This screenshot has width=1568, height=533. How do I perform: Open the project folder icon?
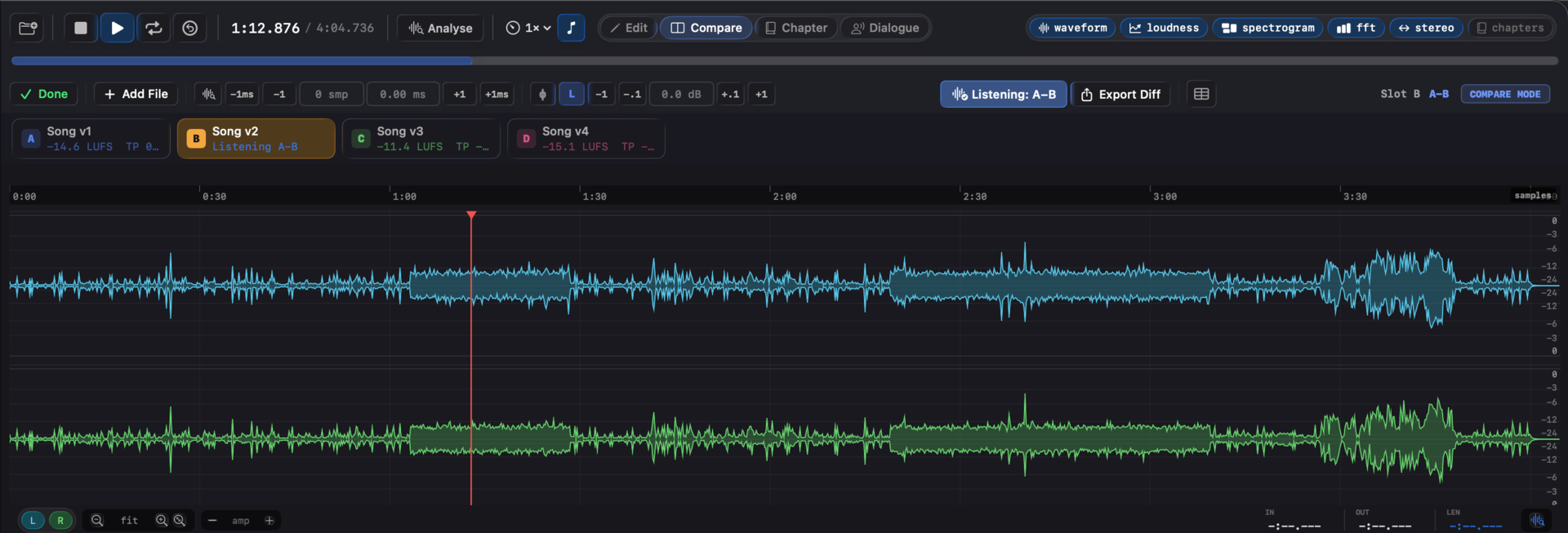[x=29, y=28]
